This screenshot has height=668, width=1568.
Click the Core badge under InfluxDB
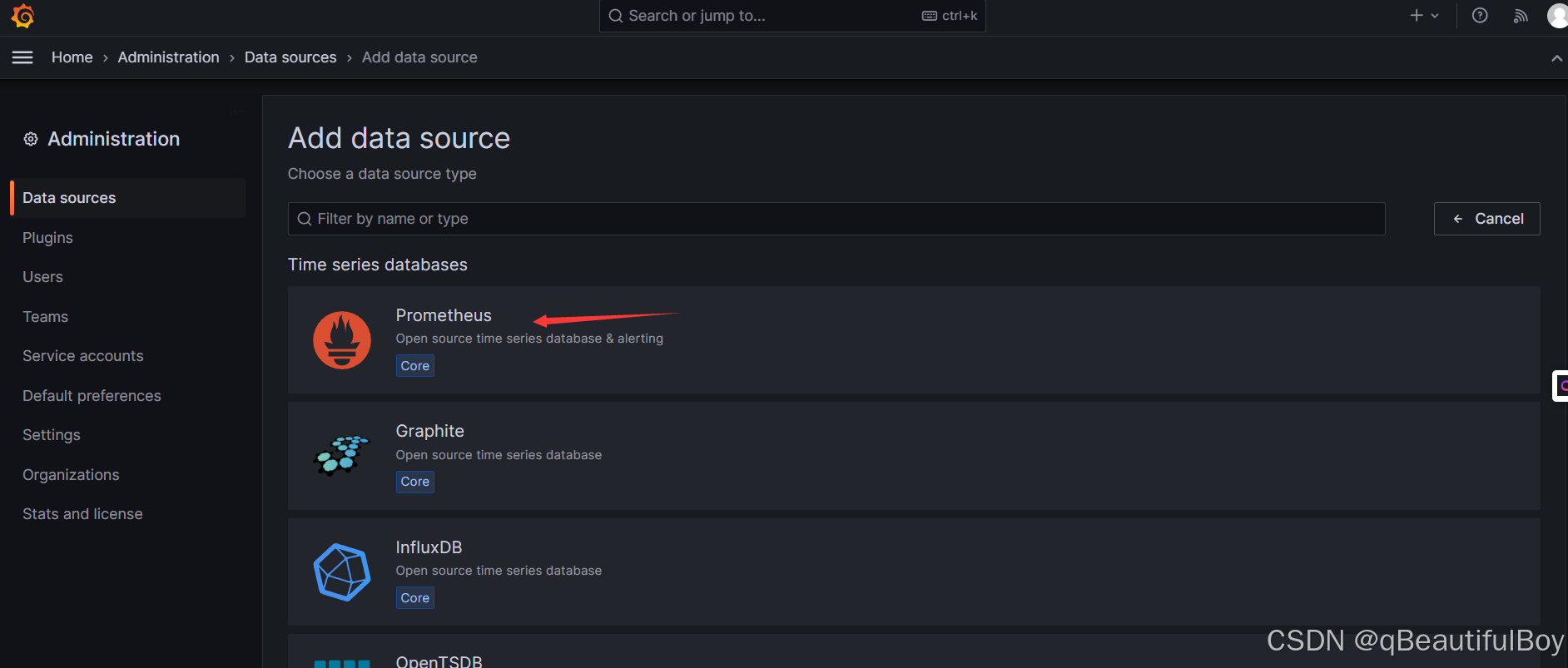pyautogui.click(x=415, y=598)
